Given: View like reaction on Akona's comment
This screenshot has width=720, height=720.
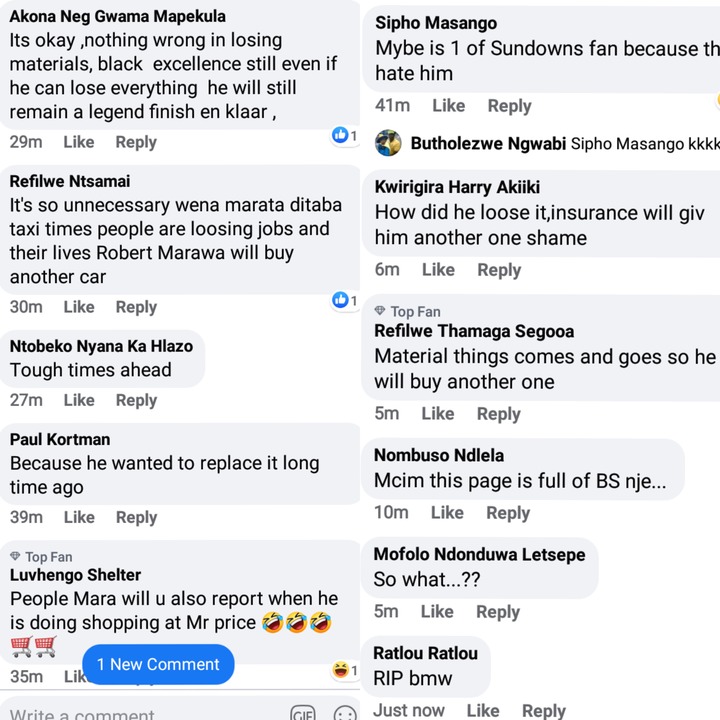Looking at the screenshot, I should click(x=345, y=135).
